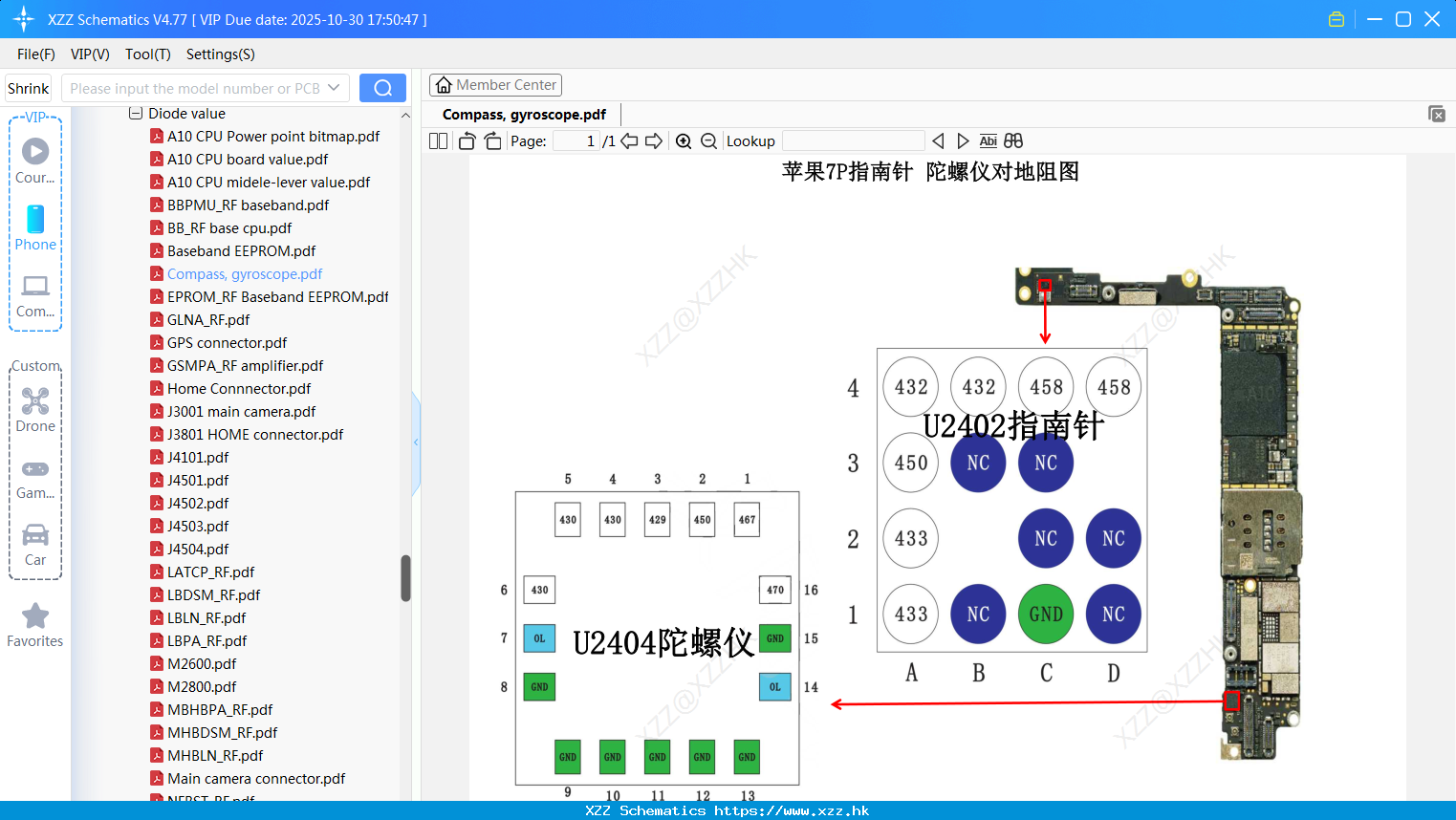Open J4101.pdf
The width and height of the screenshot is (1456, 820).
tap(198, 458)
